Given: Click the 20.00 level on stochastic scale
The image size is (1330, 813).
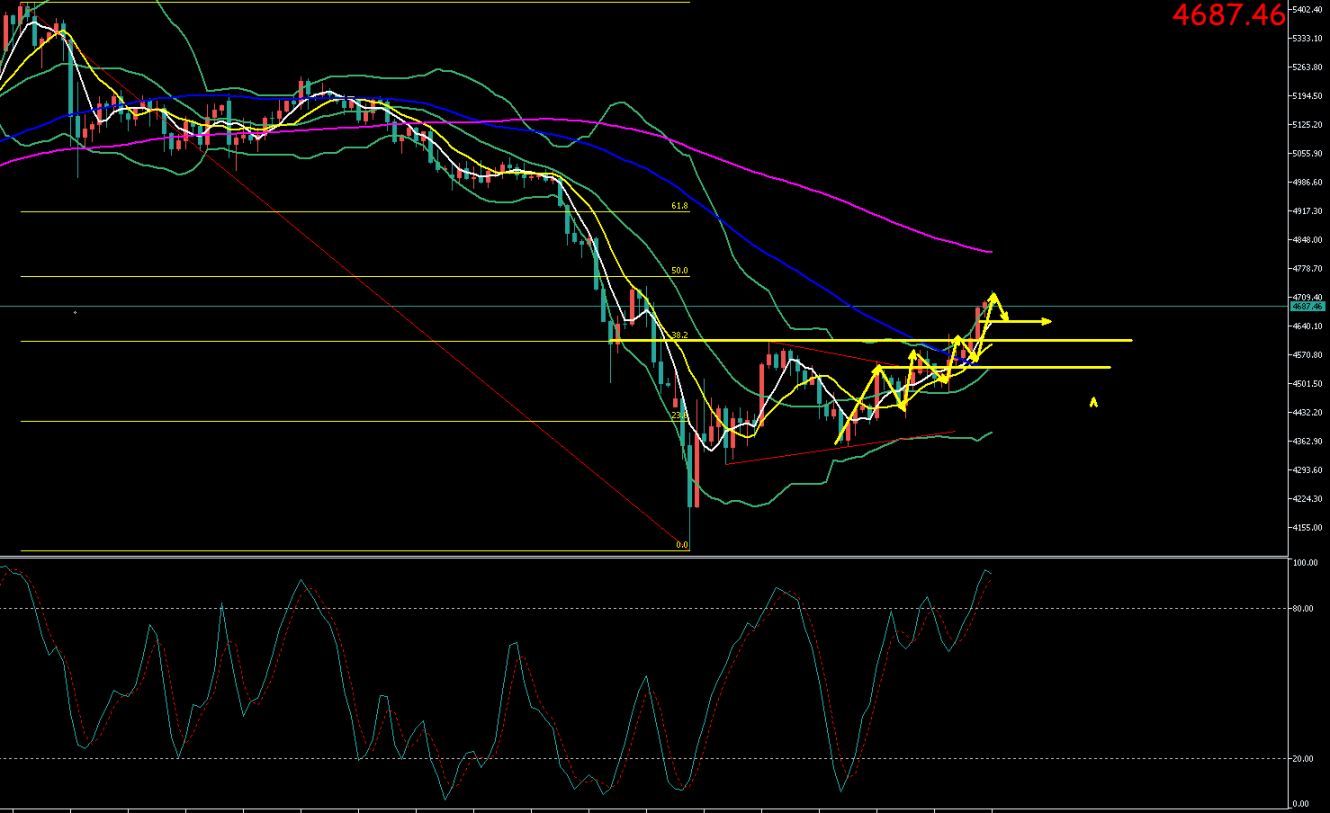Looking at the screenshot, I should 1304,759.
